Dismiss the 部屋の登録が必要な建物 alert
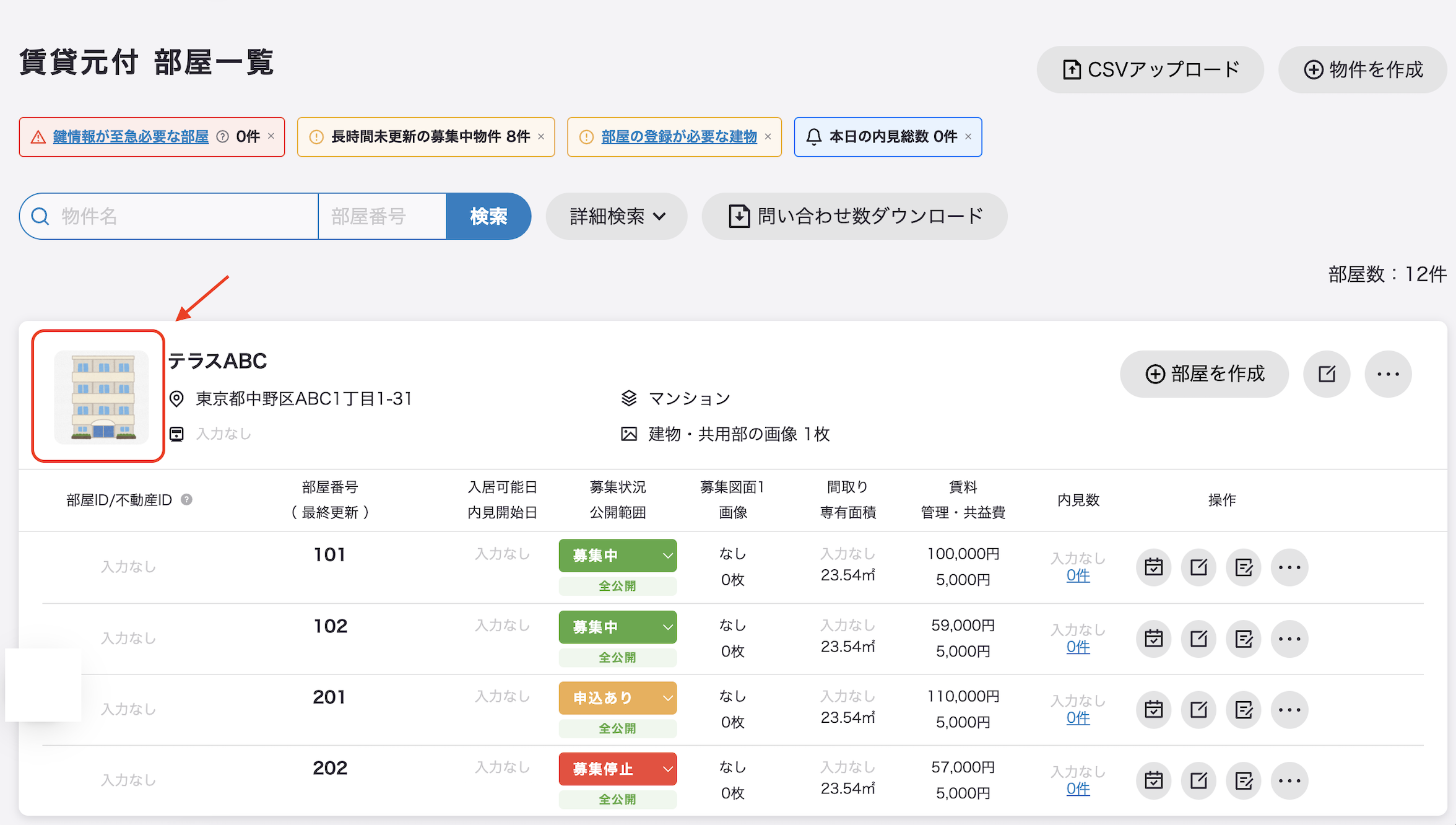 tap(768, 136)
